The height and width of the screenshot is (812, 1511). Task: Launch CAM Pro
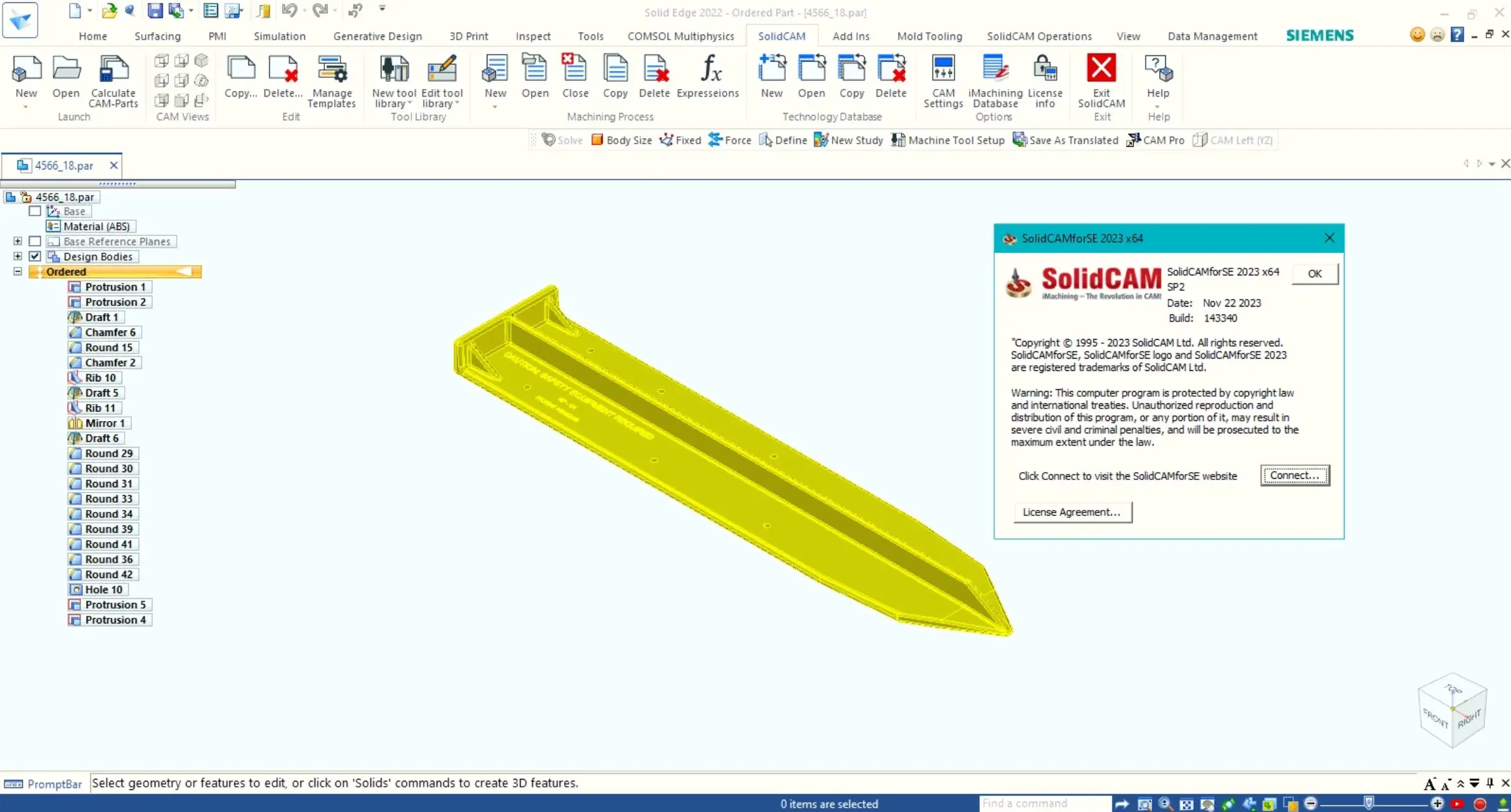[x=1156, y=140]
